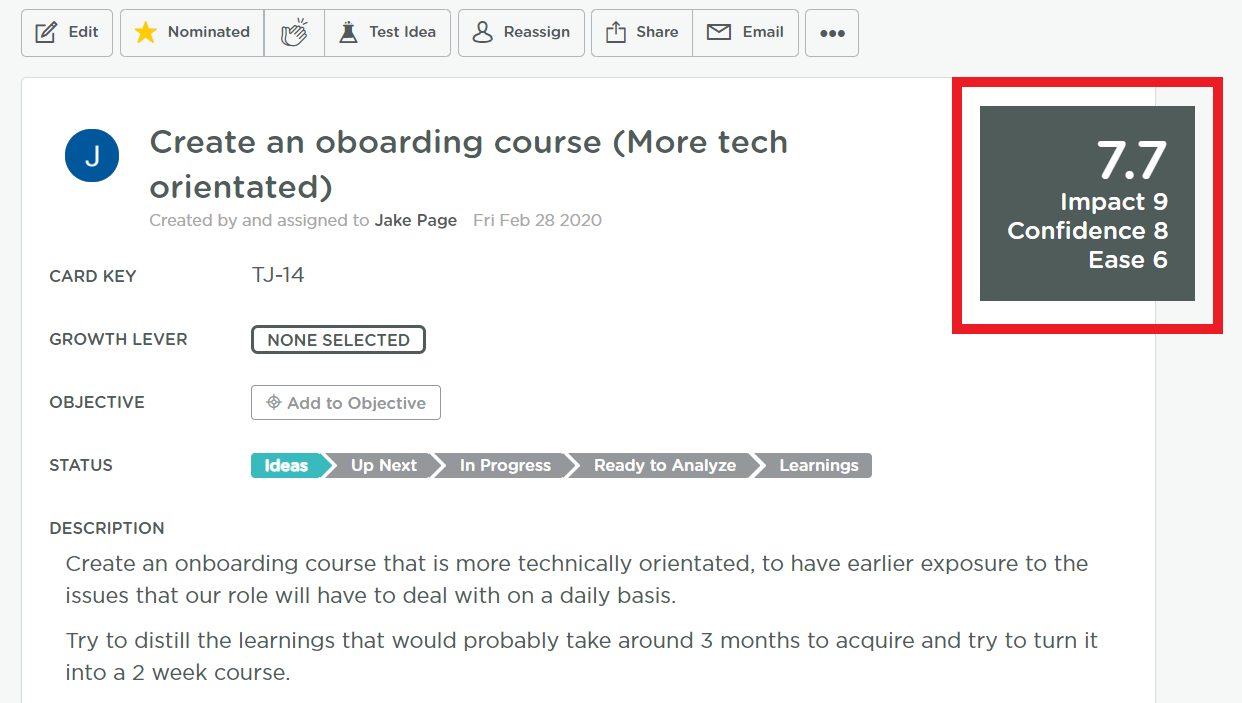The width and height of the screenshot is (1242, 703).
Task: Applaud the idea with clapping hands icon
Action: tap(294, 33)
